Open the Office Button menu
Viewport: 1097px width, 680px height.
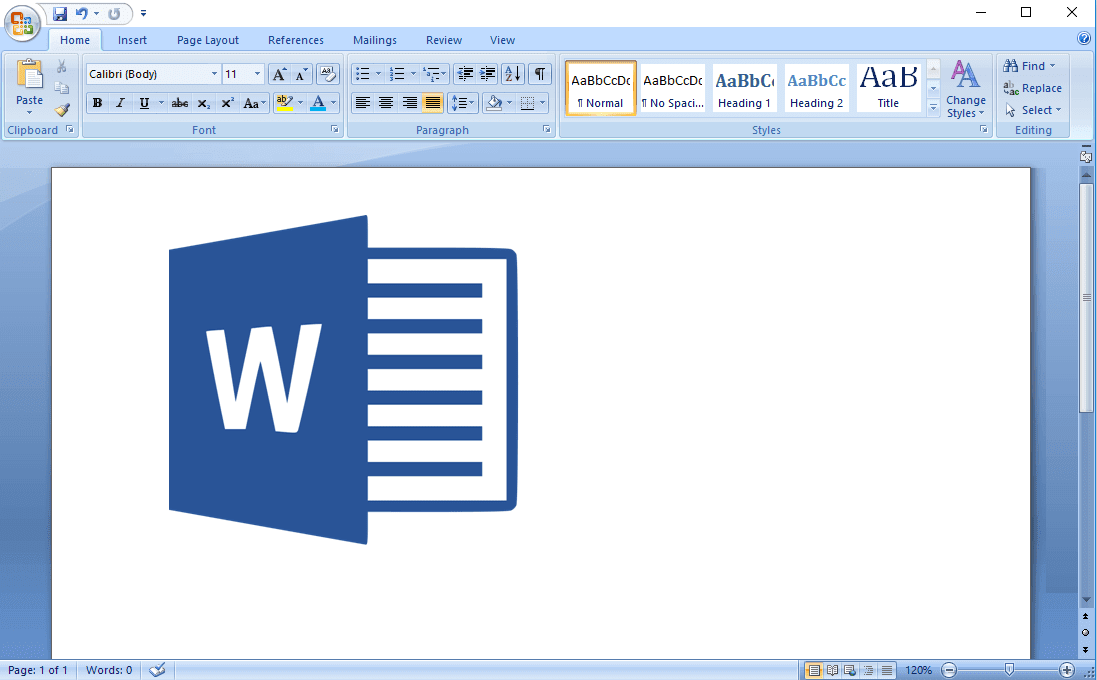22,23
